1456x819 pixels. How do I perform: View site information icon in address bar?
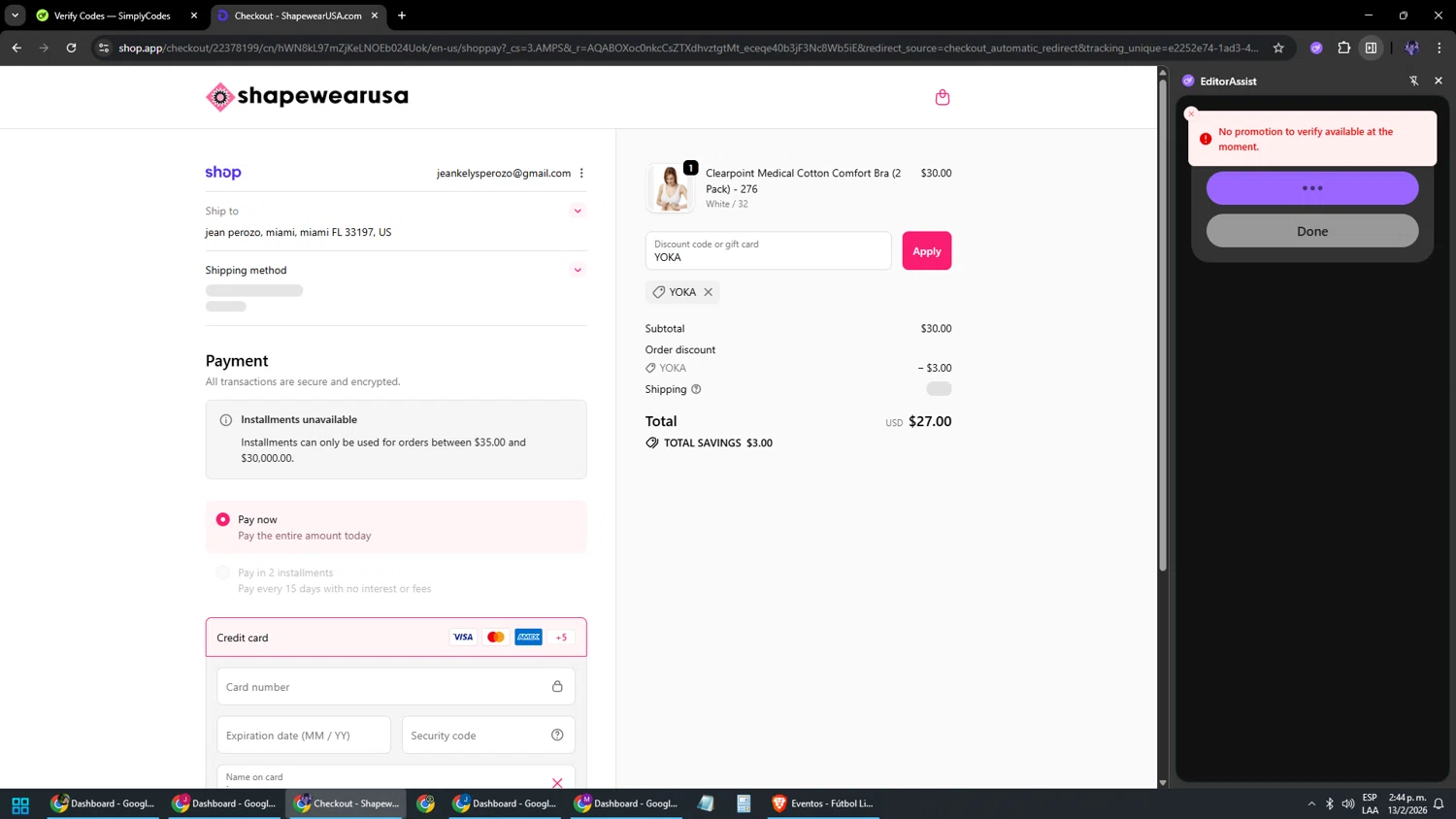[x=104, y=48]
